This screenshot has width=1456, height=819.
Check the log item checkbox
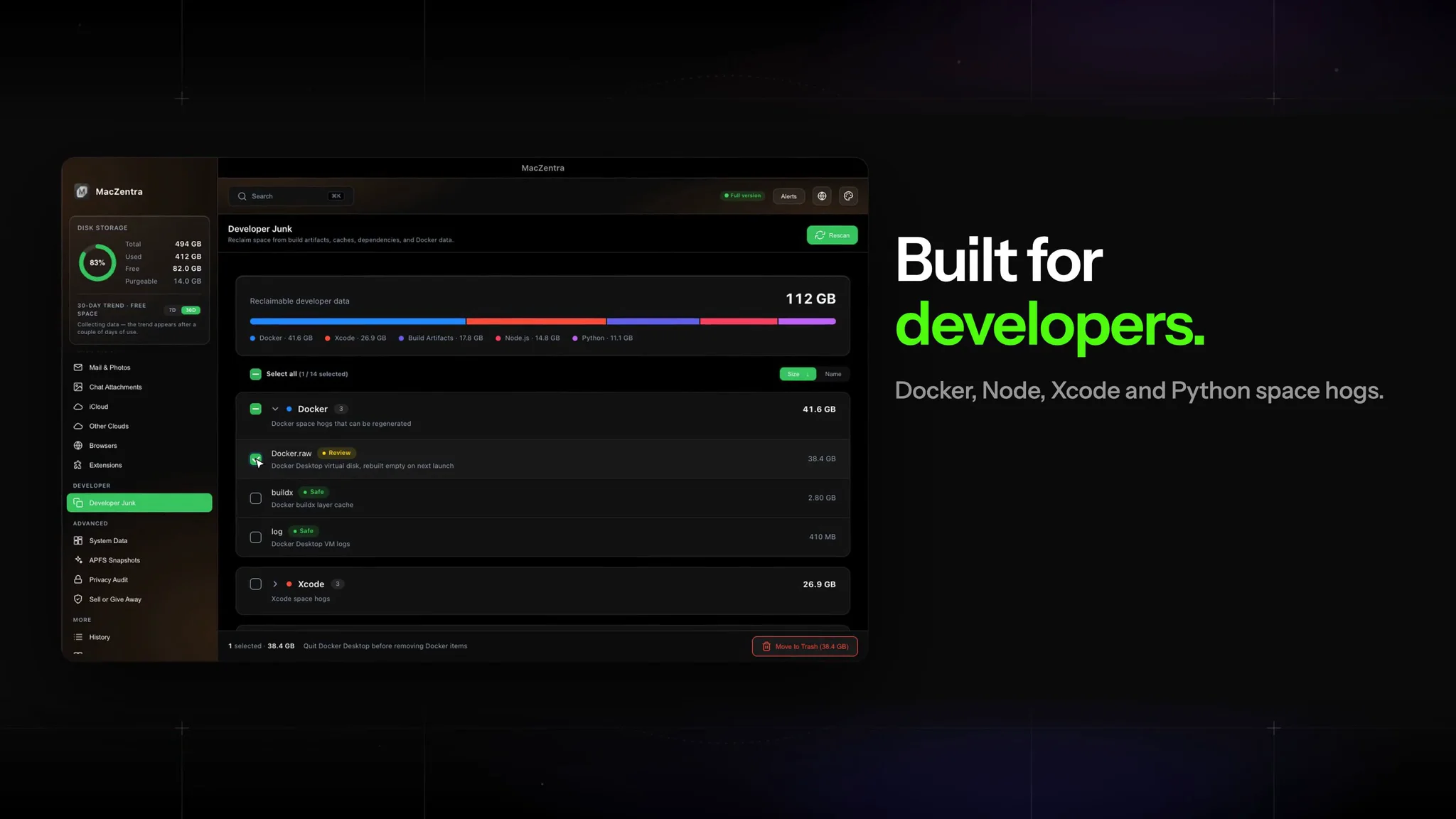256,537
